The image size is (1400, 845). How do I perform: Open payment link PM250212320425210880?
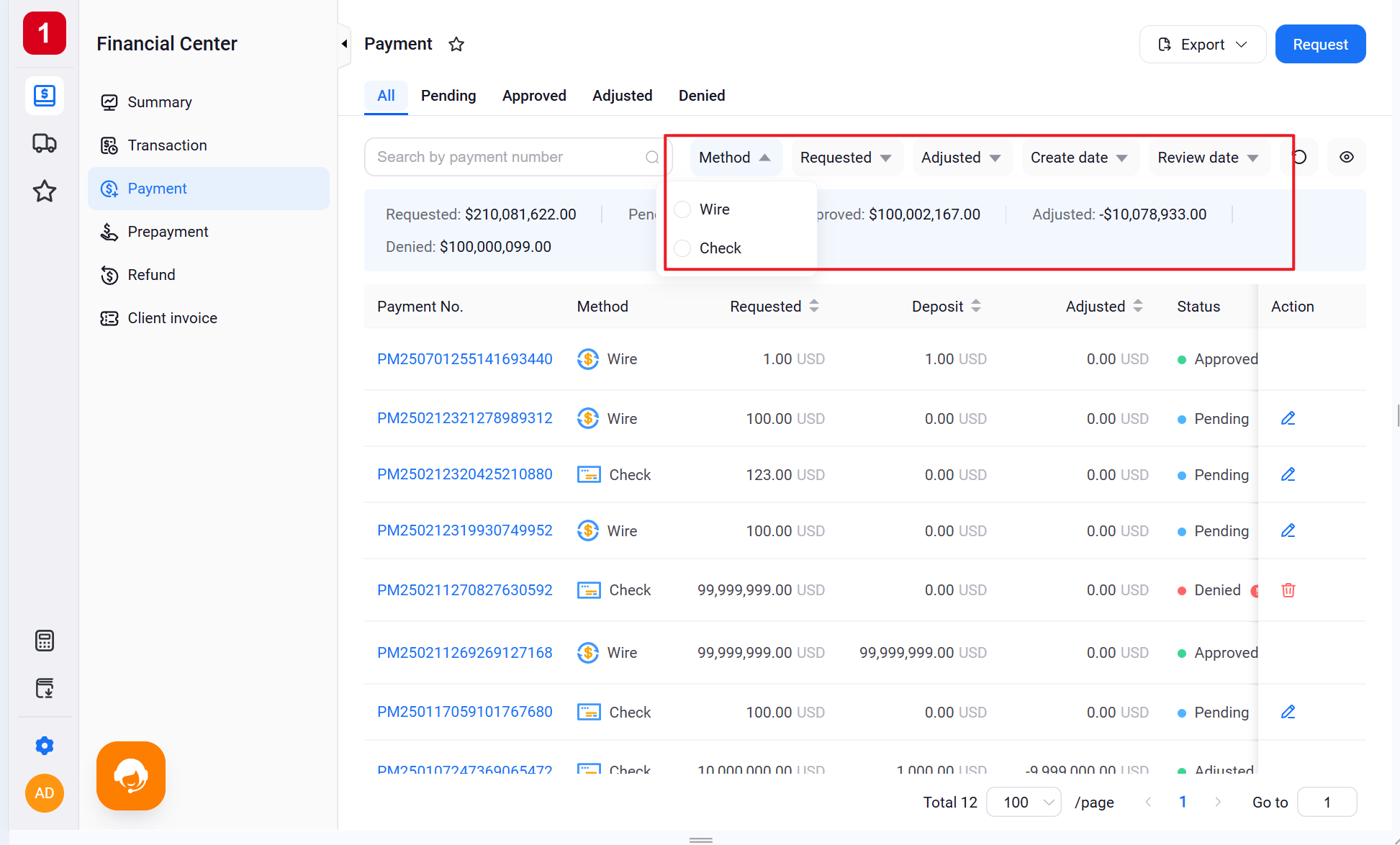point(465,474)
